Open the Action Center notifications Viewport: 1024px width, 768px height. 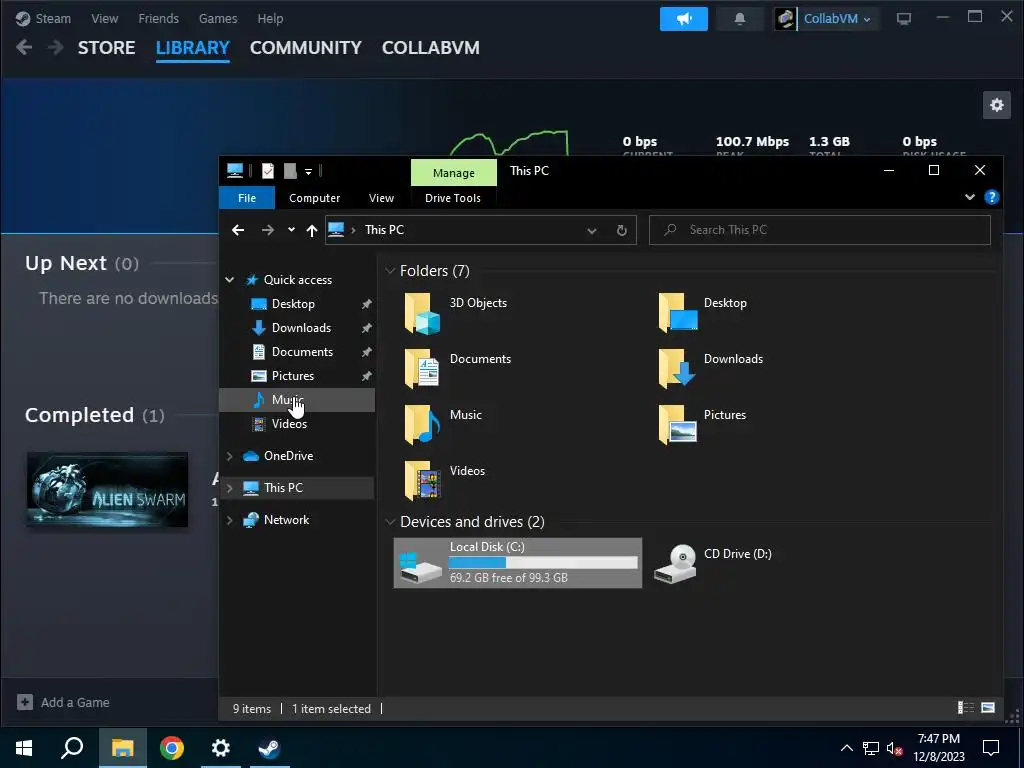pyautogui.click(x=991, y=748)
